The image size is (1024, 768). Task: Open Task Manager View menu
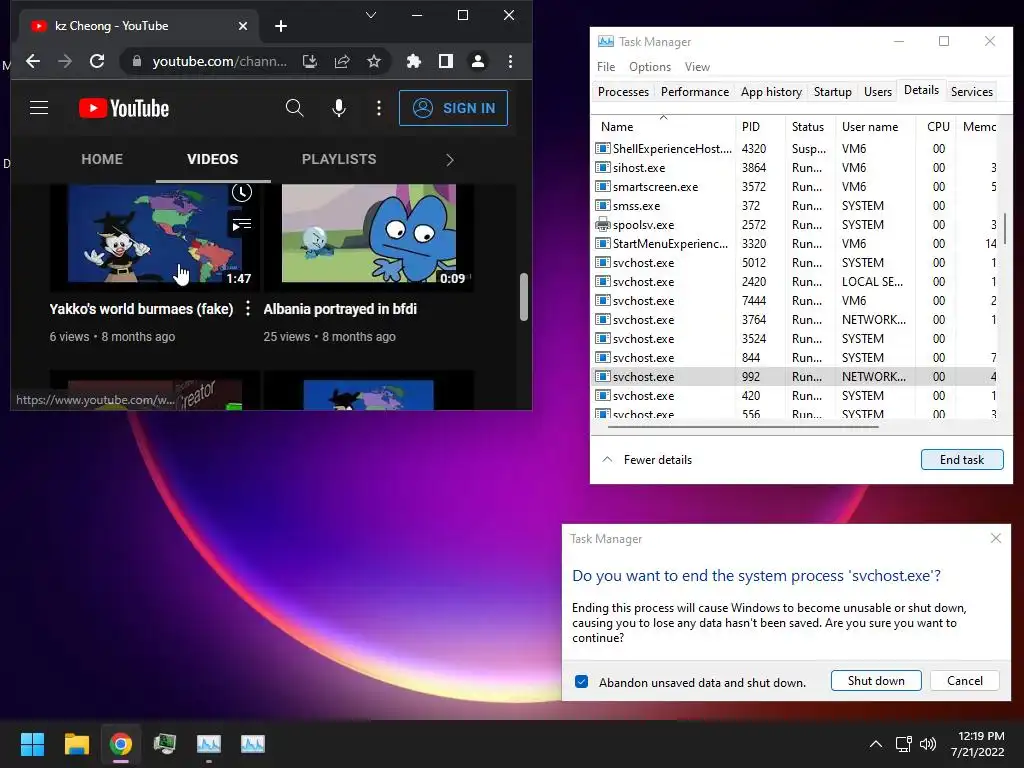[x=697, y=67]
